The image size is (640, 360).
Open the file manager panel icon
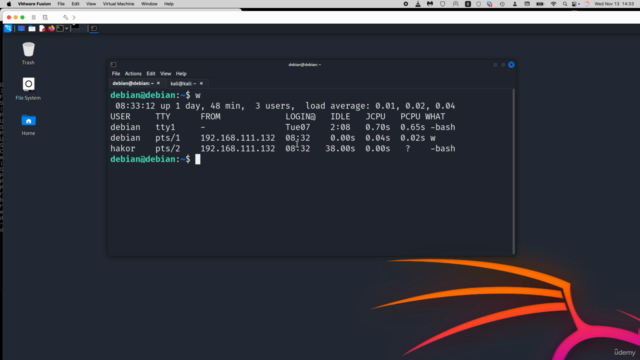tap(31, 29)
